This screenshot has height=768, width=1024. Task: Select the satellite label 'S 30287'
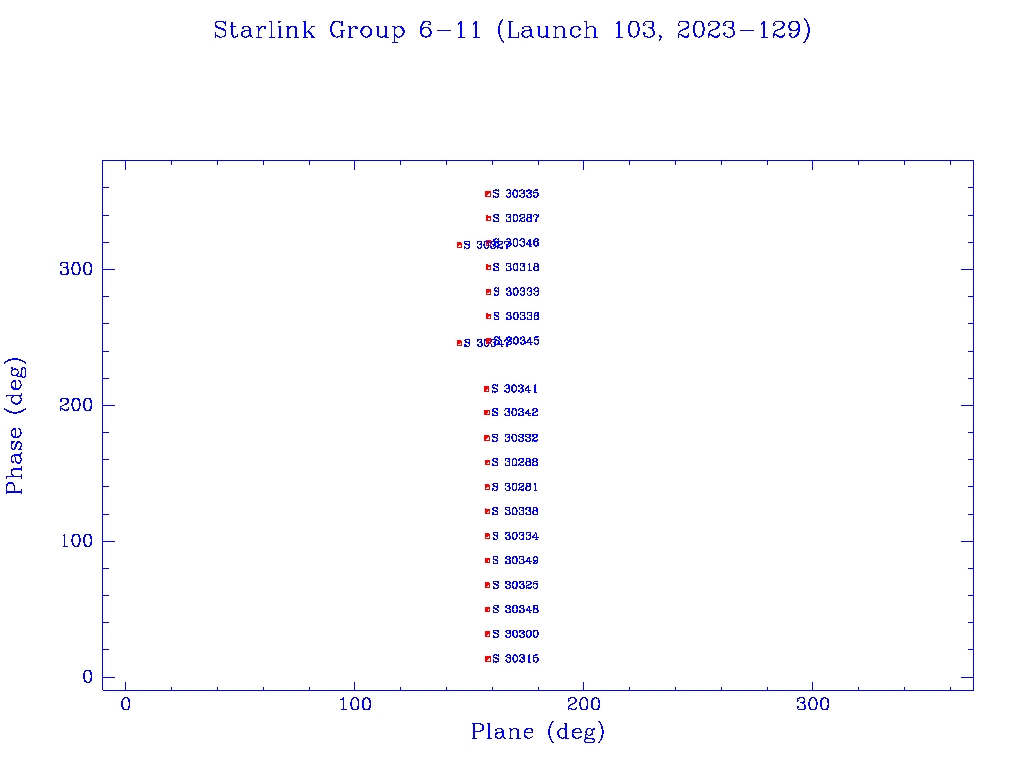(x=516, y=218)
